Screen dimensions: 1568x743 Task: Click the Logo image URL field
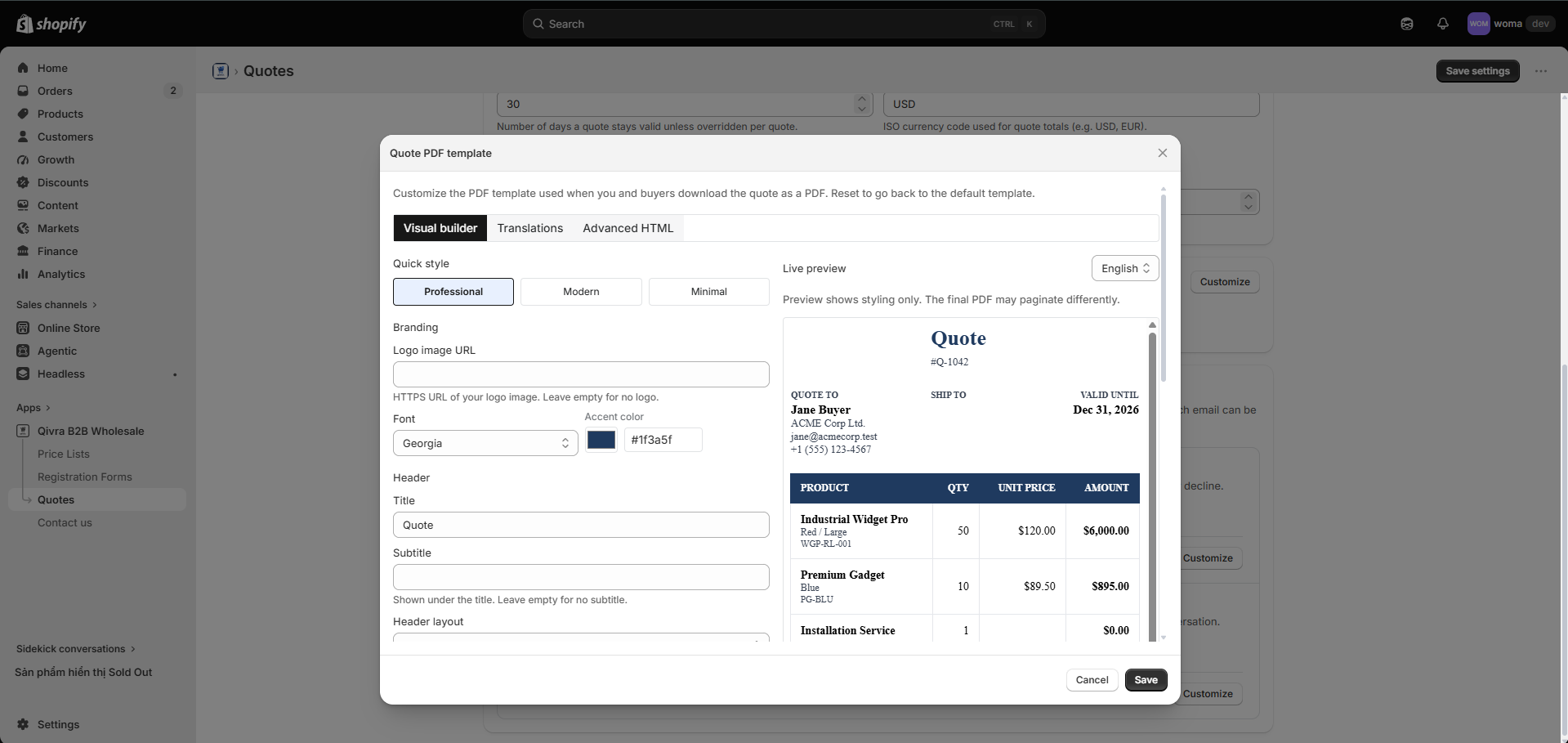pos(581,374)
